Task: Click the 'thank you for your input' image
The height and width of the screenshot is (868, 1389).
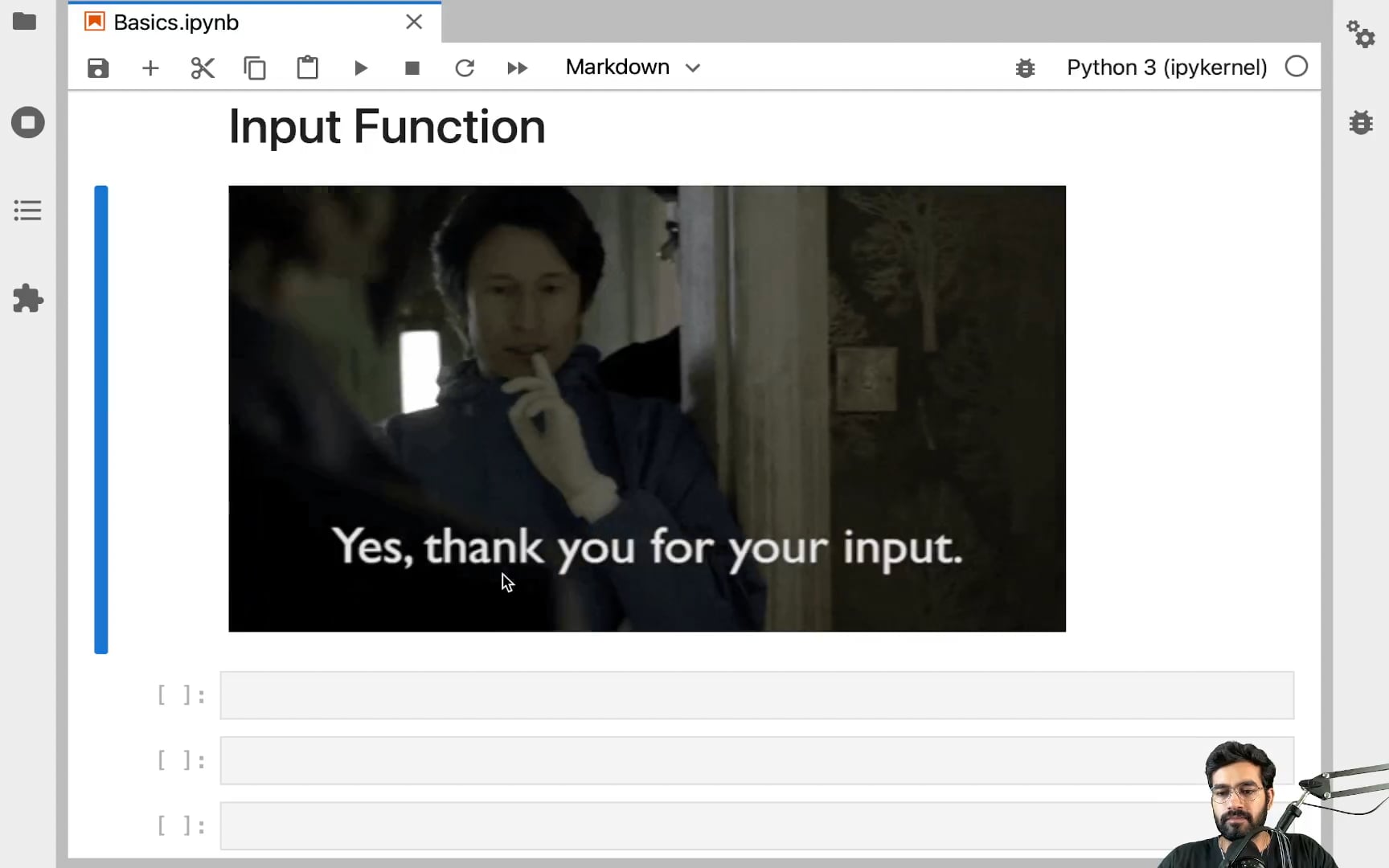Action: pos(647,408)
